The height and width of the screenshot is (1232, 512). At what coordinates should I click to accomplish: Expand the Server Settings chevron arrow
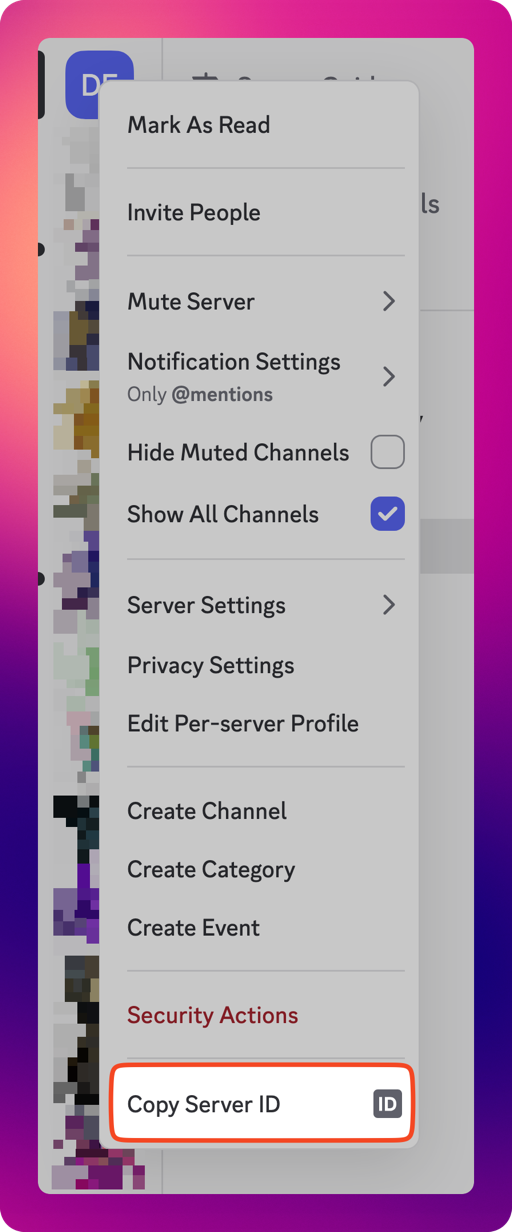tap(389, 605)
